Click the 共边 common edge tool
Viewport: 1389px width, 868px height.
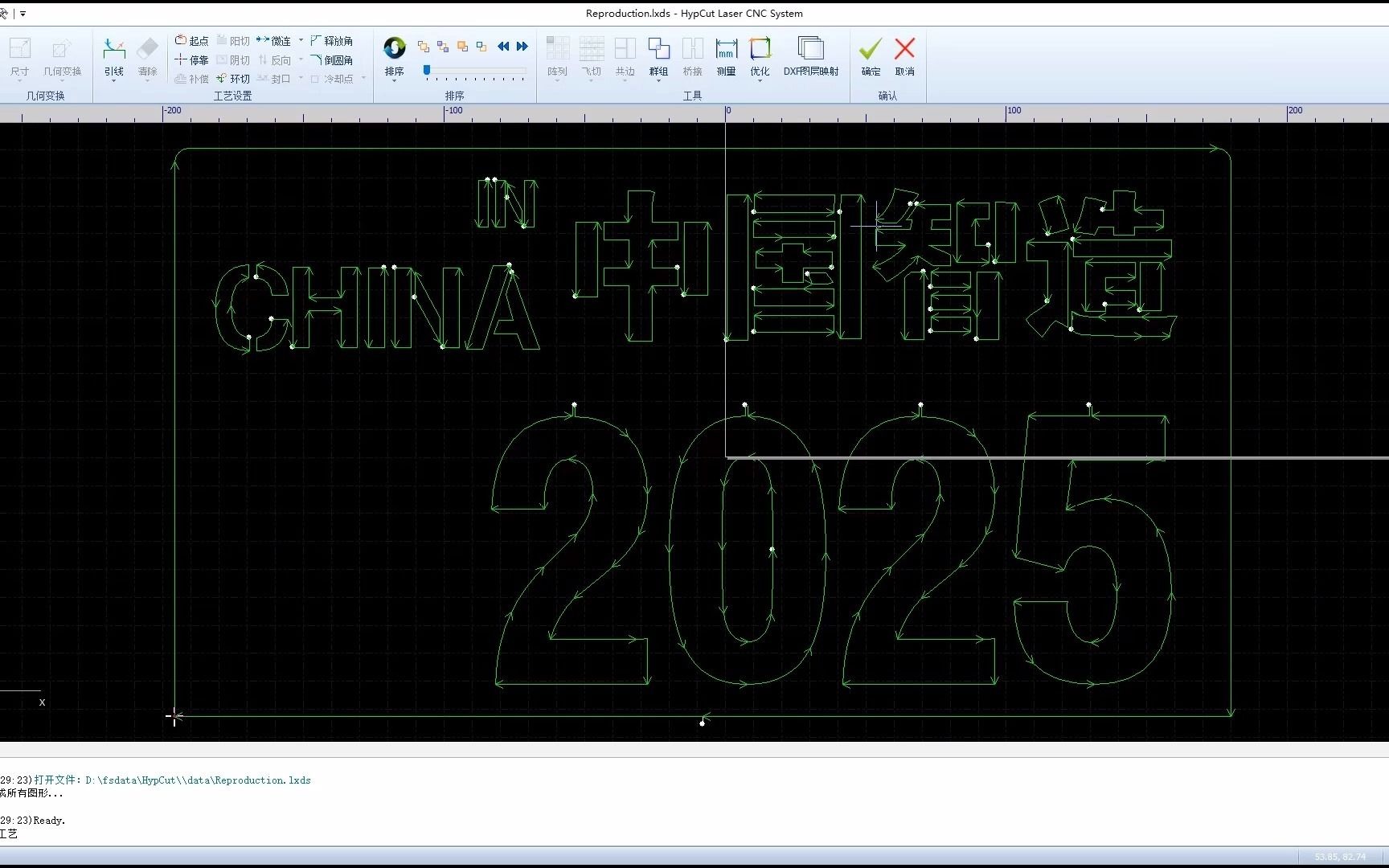(x=625, y=57)
